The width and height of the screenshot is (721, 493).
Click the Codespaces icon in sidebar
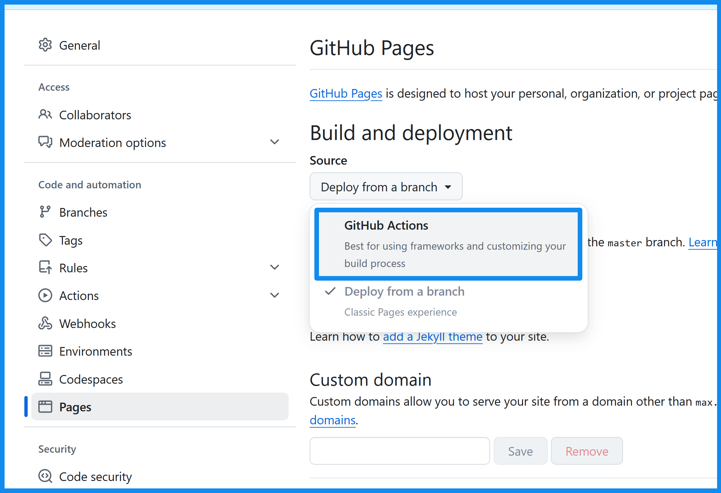click(45, 379)
